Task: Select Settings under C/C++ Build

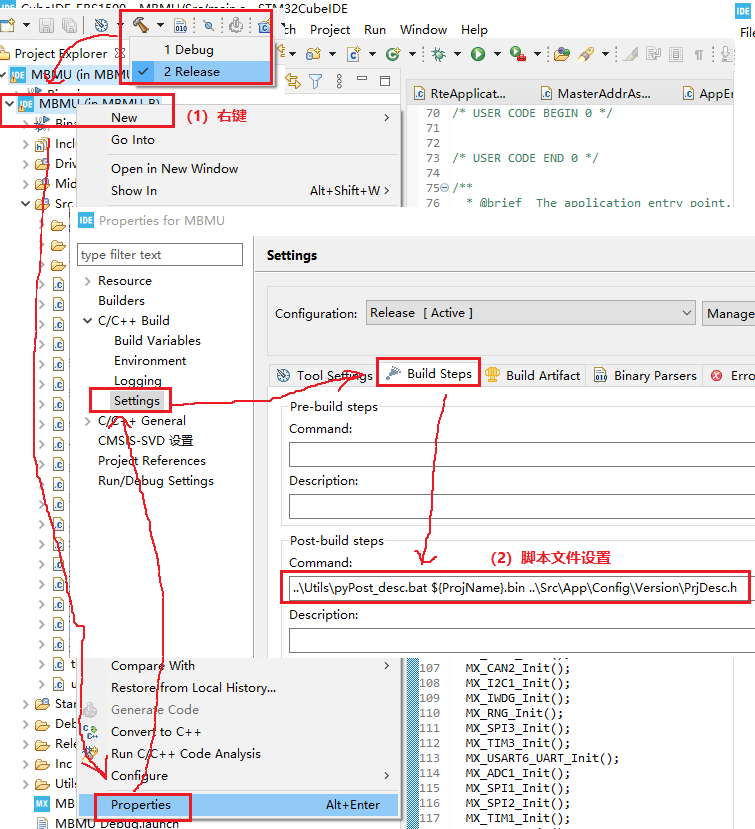Action: (136, 401)
